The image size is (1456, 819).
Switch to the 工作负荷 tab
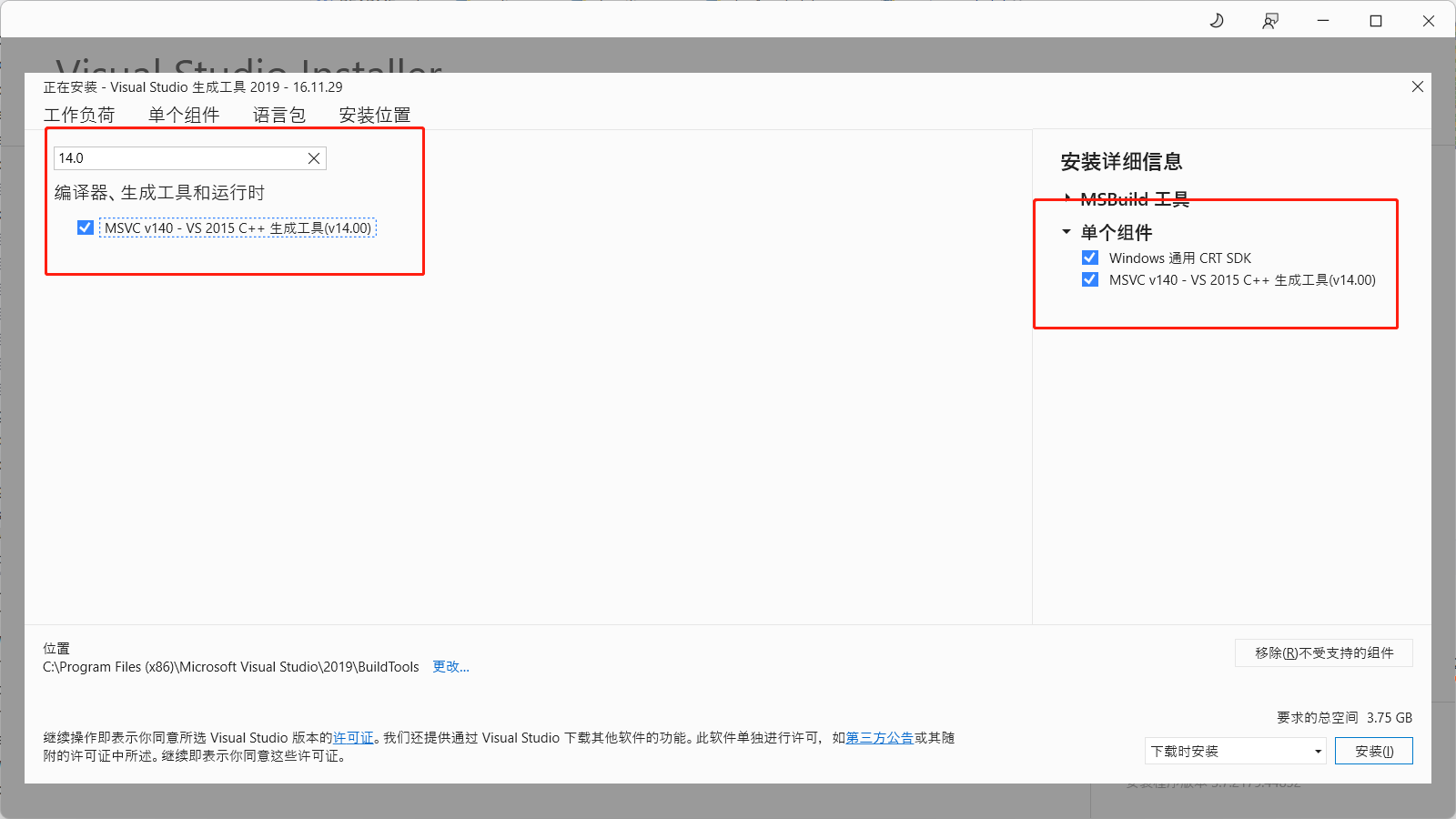79,115
